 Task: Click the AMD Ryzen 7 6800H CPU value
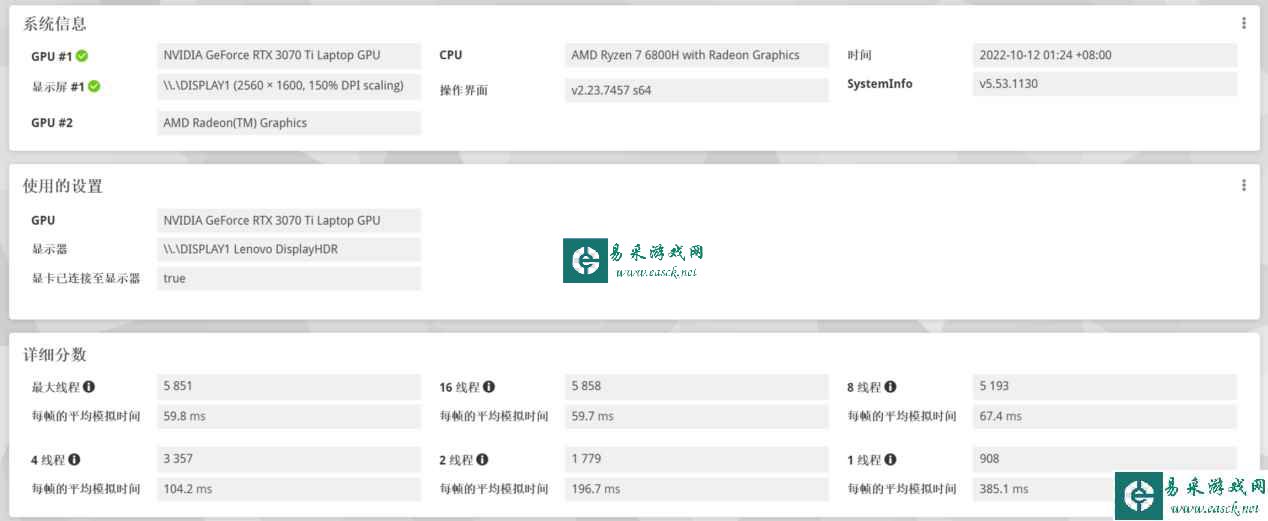tap(697, 55)
